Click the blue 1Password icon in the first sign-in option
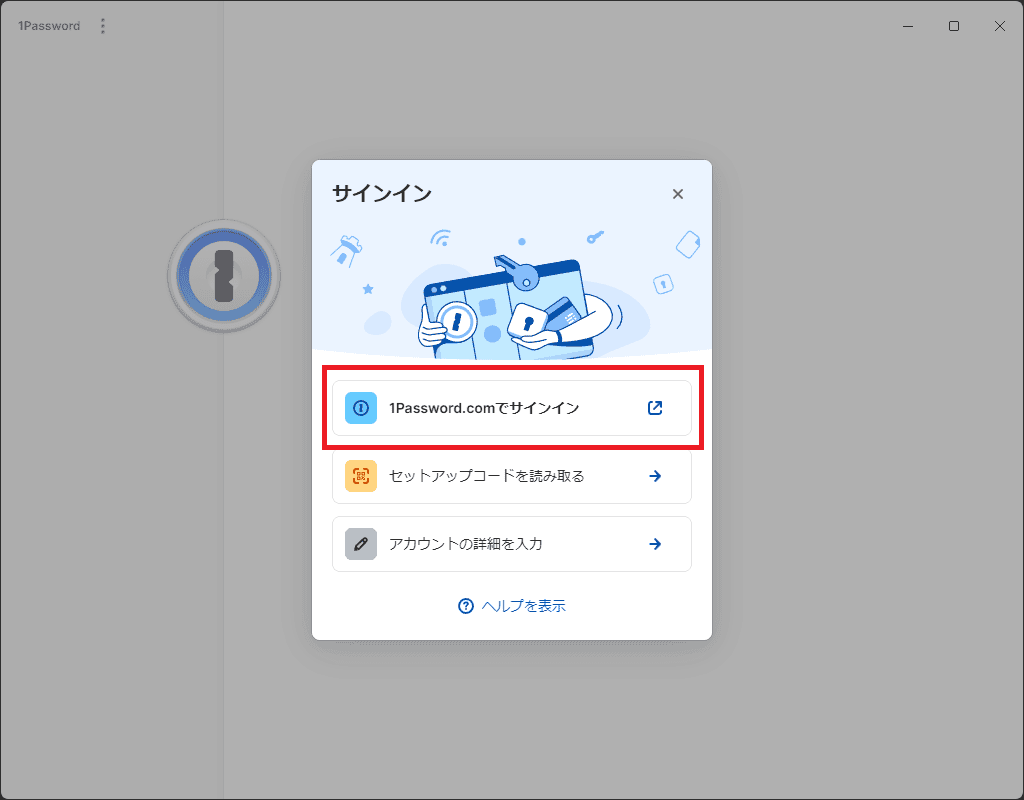Image resolution: width=1024 pixels, height=800 pixels. click(x=361, y=408)
